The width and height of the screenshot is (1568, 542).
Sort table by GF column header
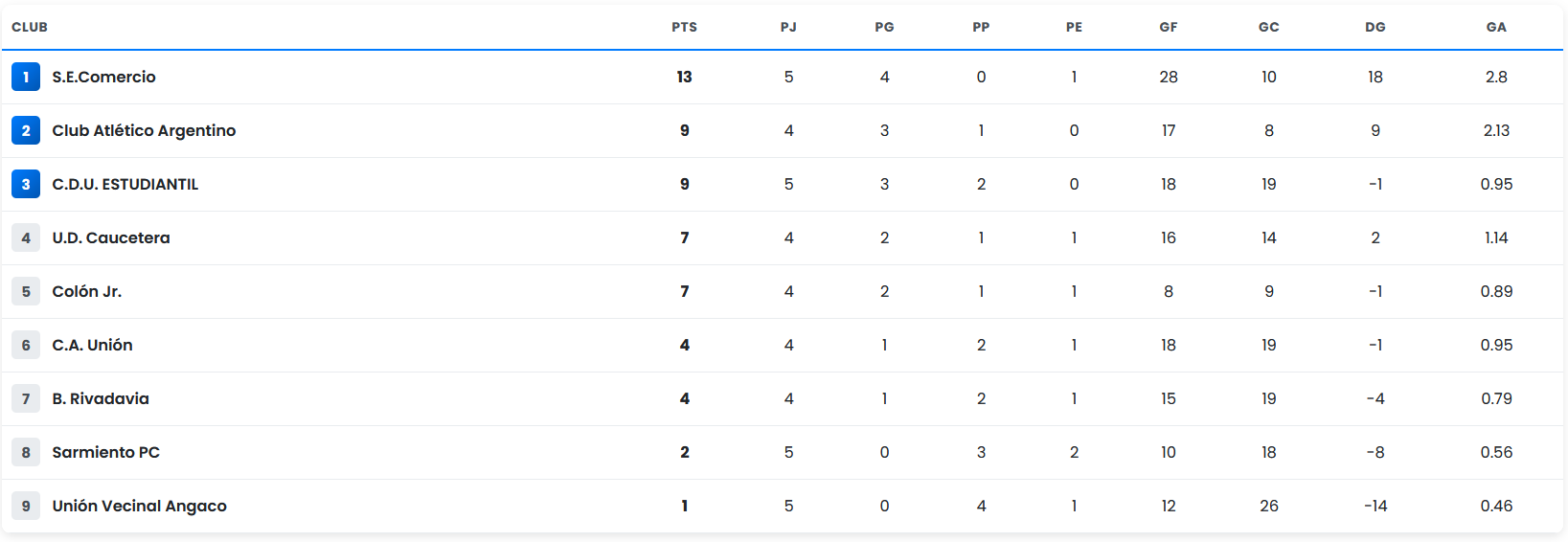coord(1168,27)
